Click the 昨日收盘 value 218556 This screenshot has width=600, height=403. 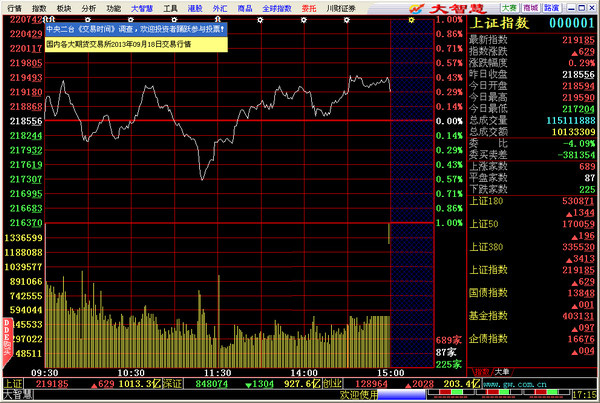[578, 74]
